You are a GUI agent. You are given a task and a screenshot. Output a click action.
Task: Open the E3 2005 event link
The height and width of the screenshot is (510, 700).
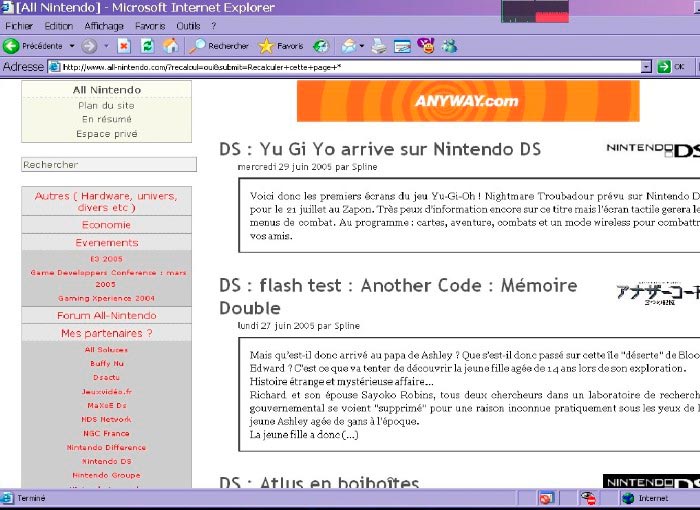pyautogui.click(x=106, y=259)
